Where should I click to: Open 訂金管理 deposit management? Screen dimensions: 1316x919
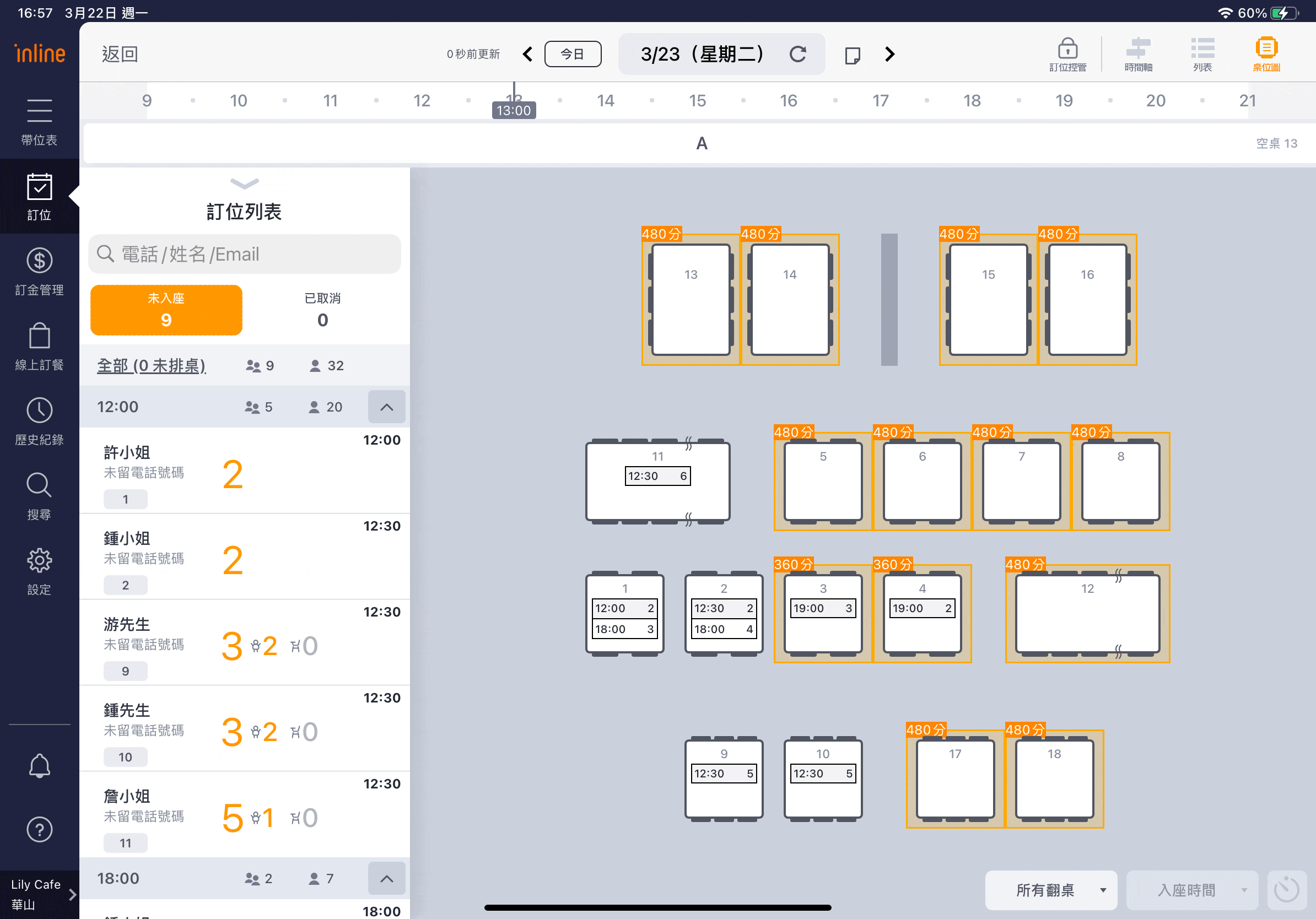point(39,272)
